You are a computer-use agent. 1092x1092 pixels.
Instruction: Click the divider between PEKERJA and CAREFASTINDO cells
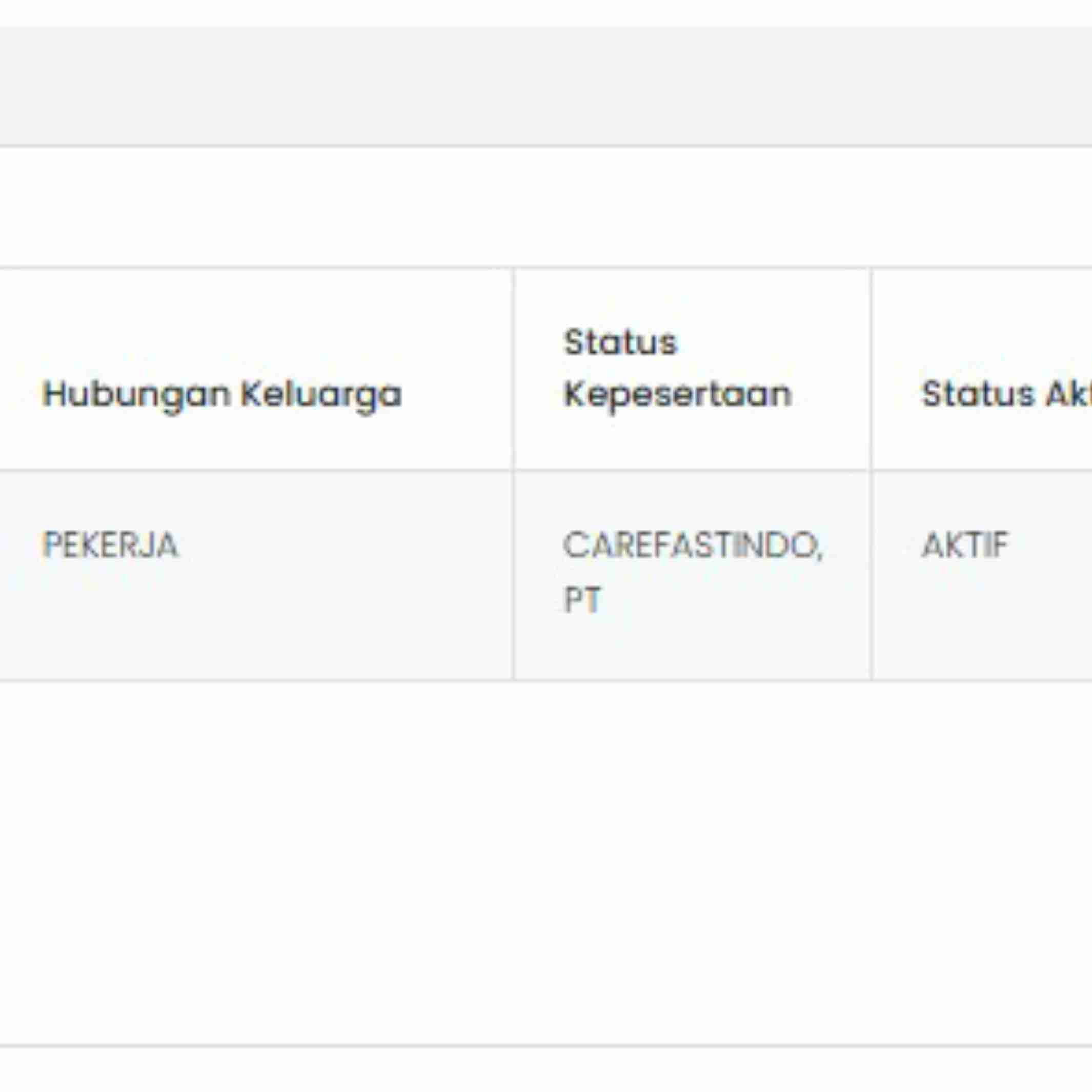pos(514,575)
